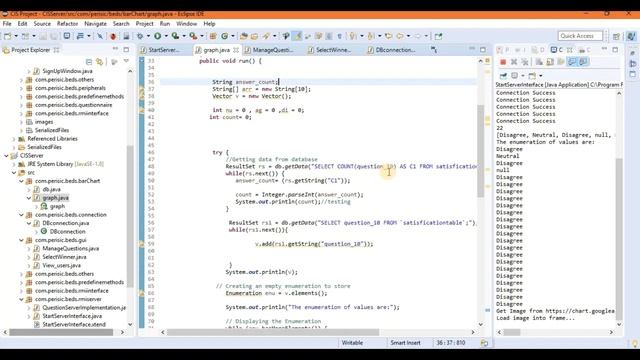Image resolution: width=640 pixels, height=360 pixels.
Task: Click the Back navigation arrow icon
Action: coord(400,36)
